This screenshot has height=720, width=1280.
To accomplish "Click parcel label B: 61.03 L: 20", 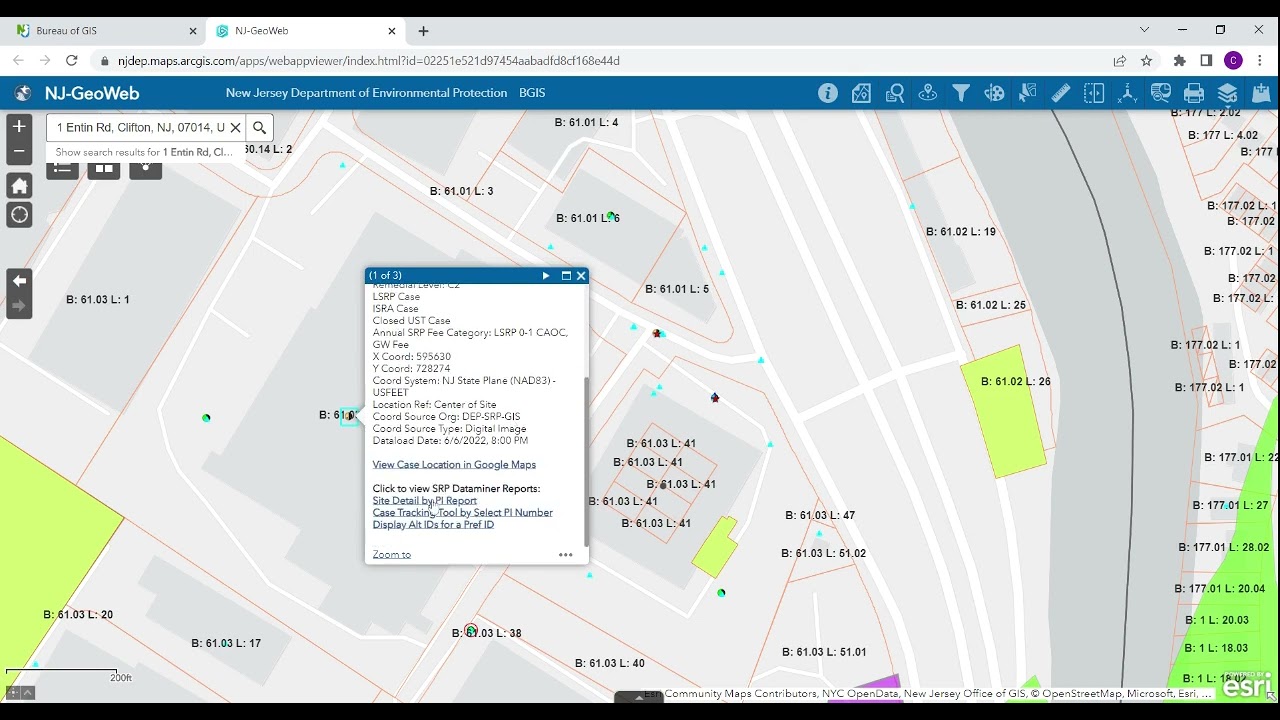I will point(78,615).
